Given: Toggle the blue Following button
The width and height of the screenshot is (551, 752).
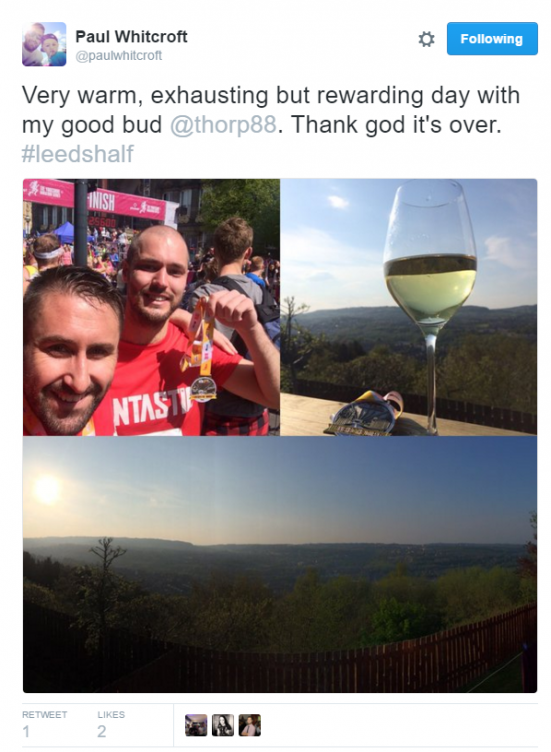Looking at the screenshot, I should tap(492, 39).
